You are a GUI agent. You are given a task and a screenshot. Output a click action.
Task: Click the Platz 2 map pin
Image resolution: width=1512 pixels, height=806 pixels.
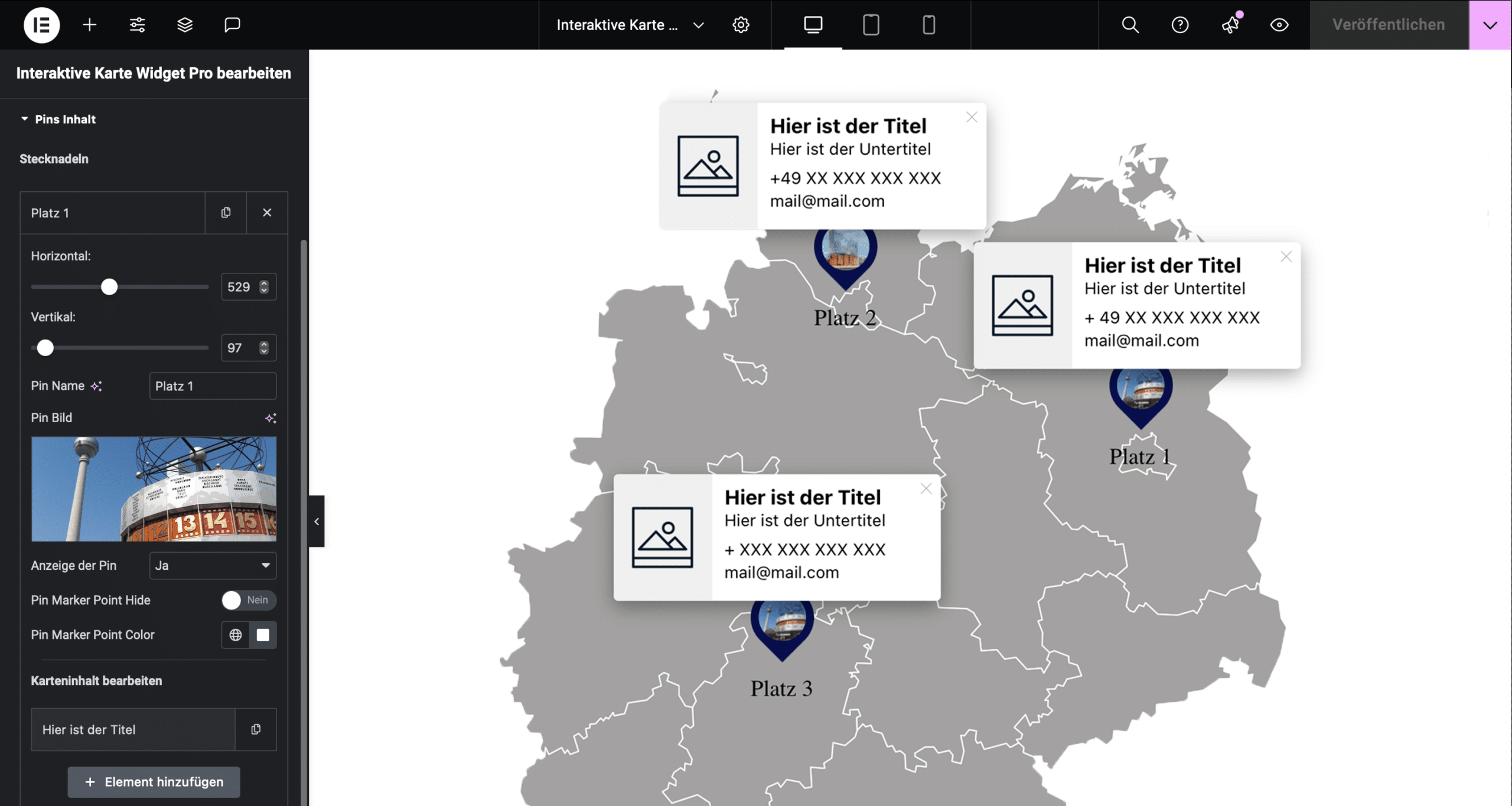click(845, 260)
